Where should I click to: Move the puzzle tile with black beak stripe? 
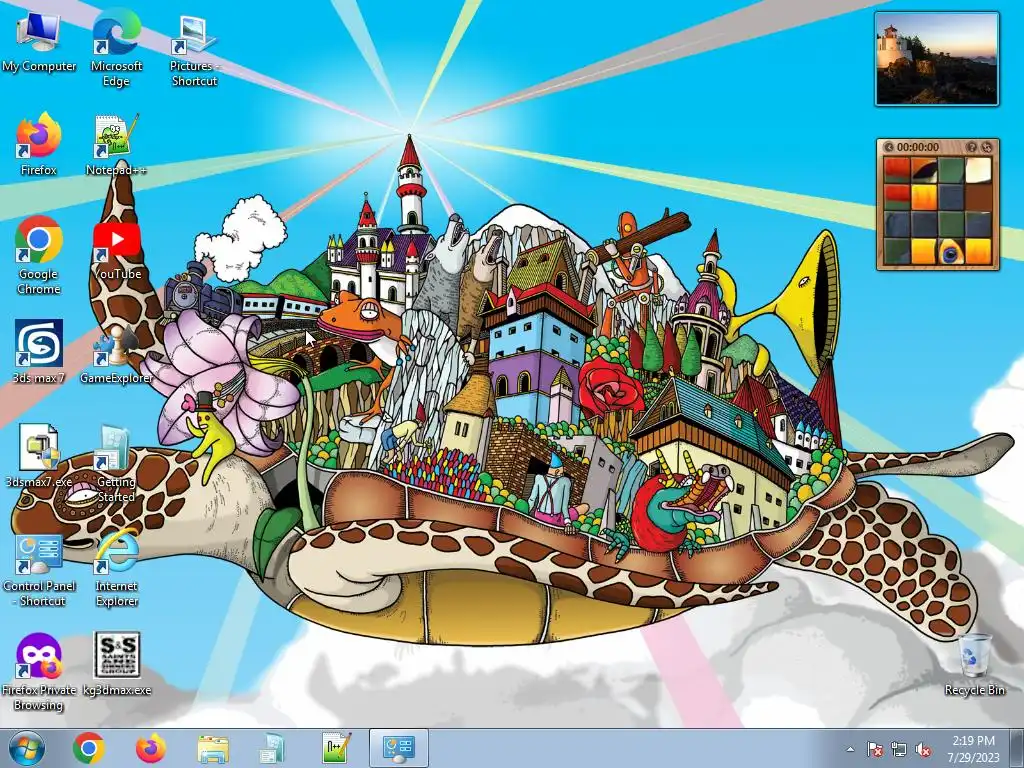tap(924, 170)
